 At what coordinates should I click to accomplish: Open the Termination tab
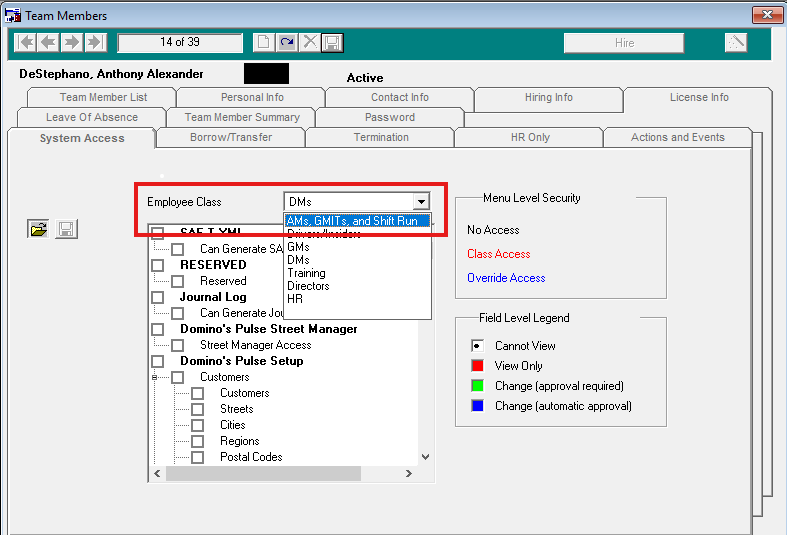[381, 138]
